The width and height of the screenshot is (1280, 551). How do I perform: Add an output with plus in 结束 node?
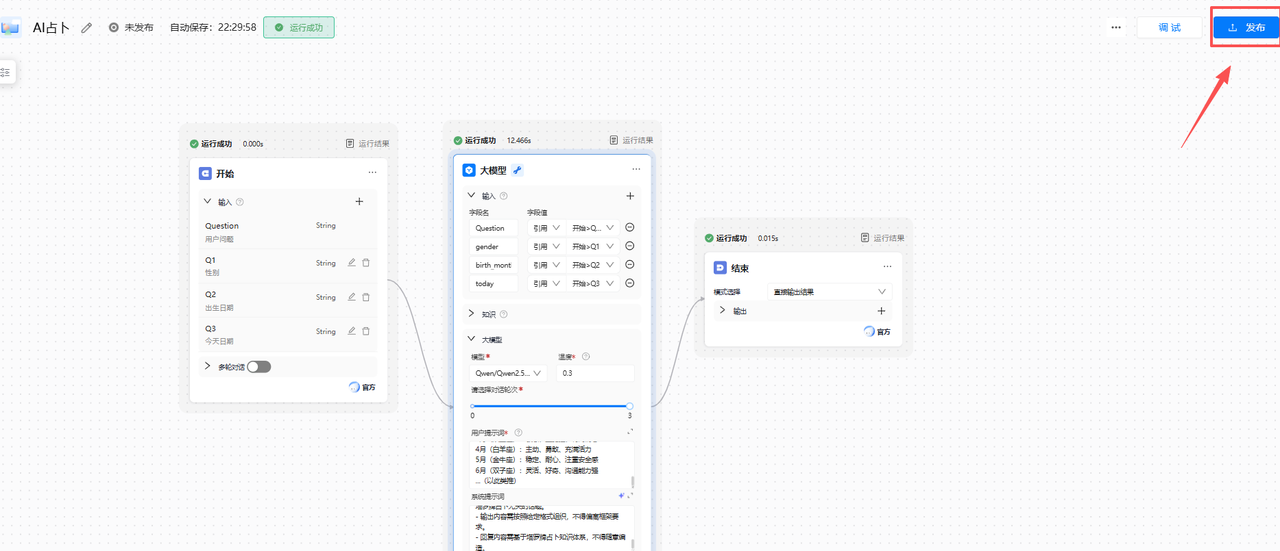[x=881, y=311]
